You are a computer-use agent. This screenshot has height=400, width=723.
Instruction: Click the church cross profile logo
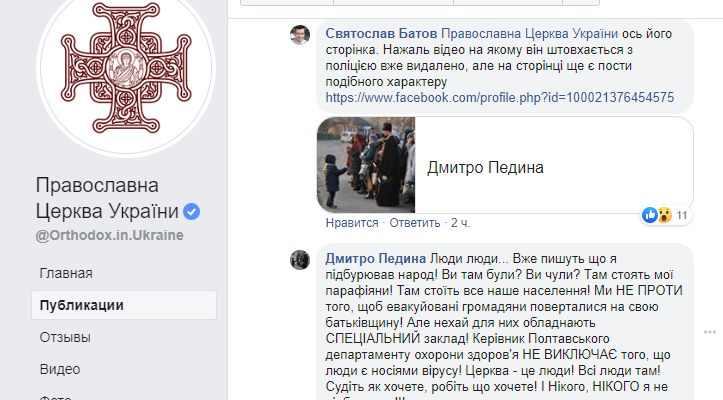[125, 68]
